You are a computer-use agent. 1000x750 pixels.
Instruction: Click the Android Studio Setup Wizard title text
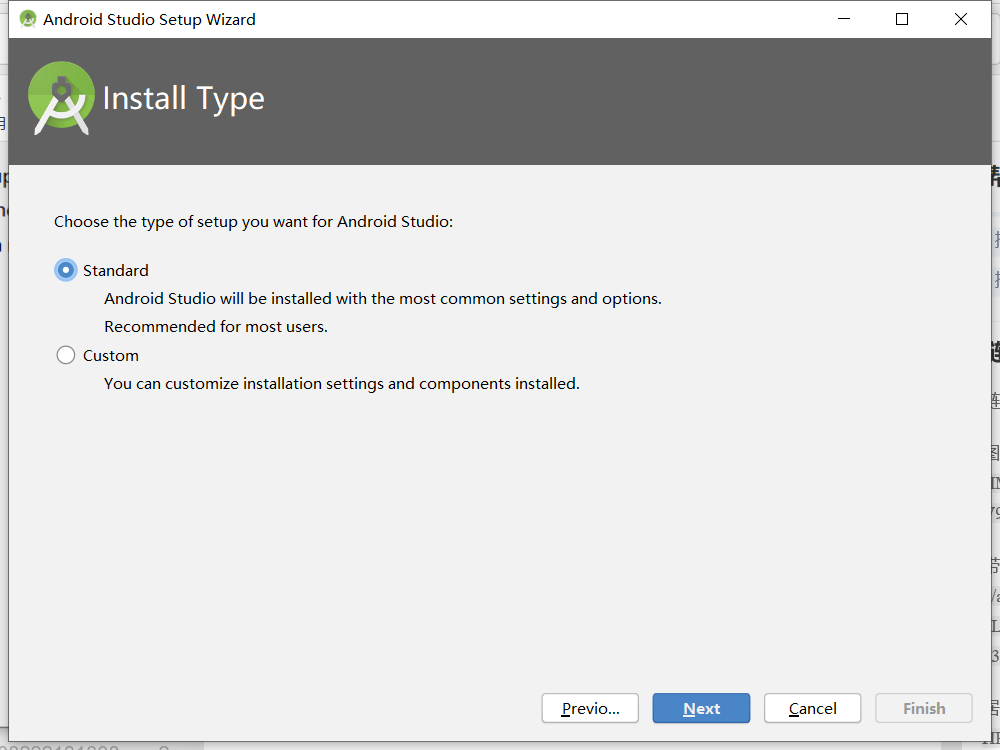coord(149,20)
